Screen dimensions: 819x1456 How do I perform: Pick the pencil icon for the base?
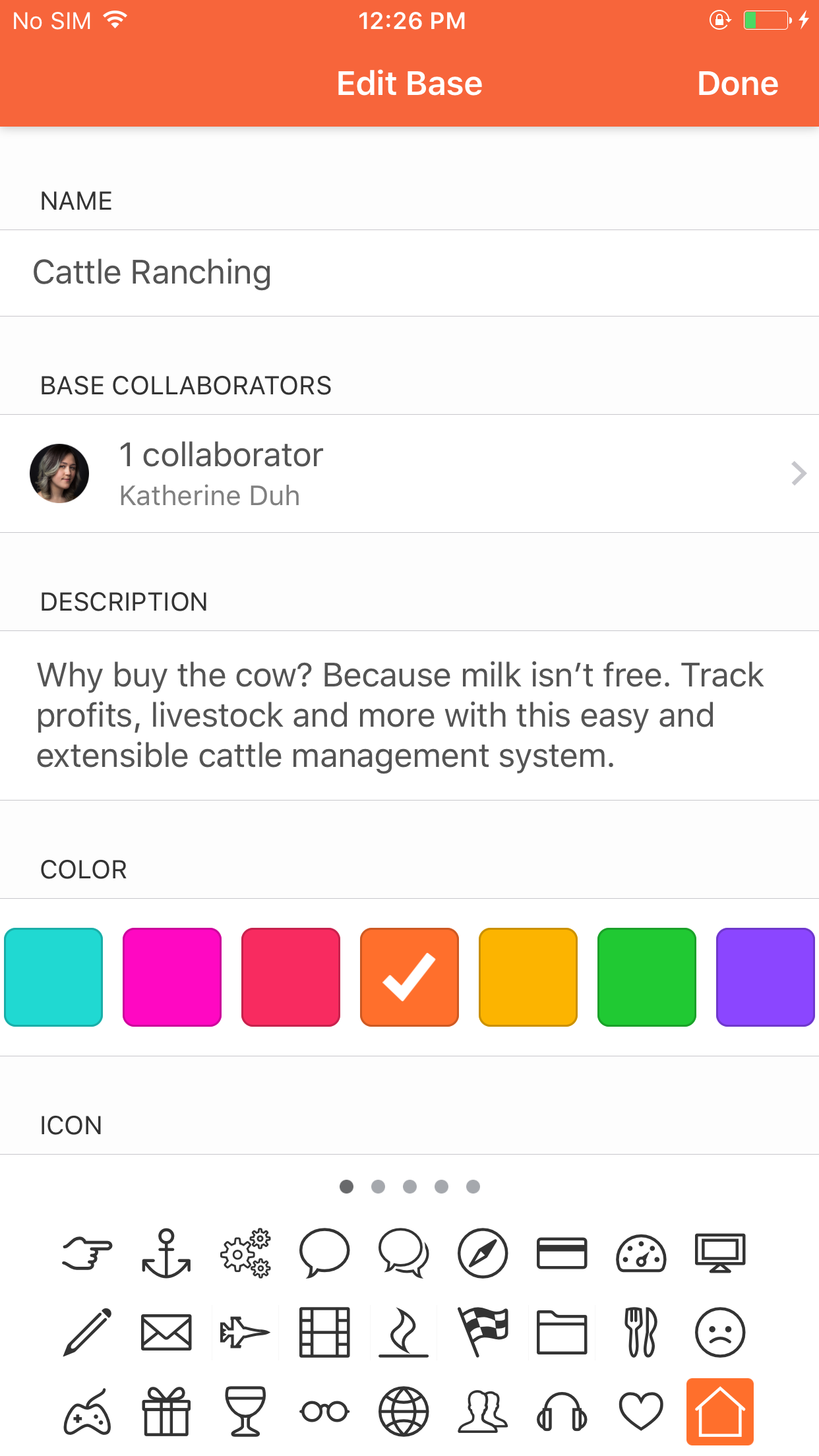pyautogui.click(x=86, y=1333)
